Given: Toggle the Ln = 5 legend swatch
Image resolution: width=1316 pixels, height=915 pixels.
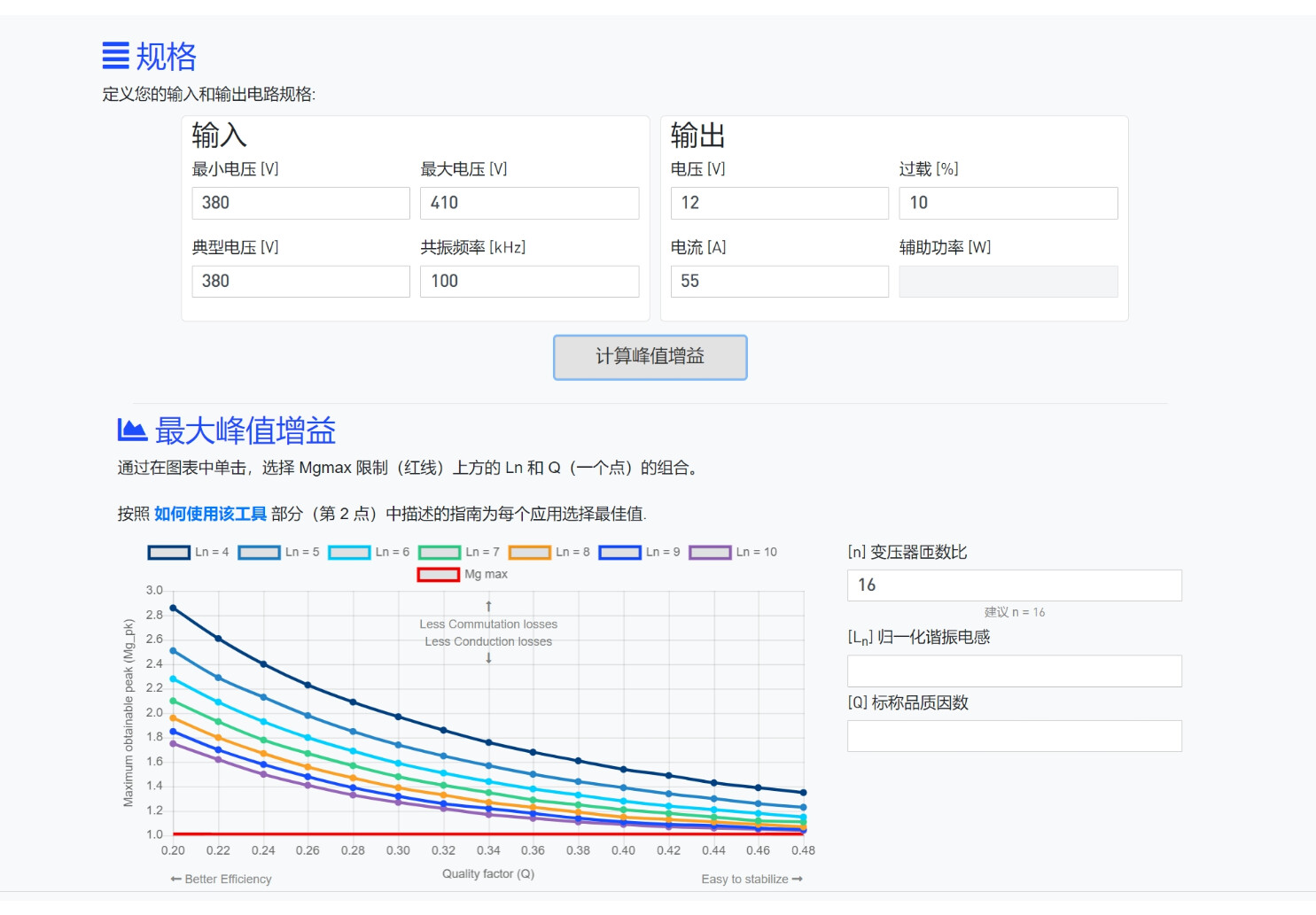Looking at the screenshot, I should click(x=260, y=553).
